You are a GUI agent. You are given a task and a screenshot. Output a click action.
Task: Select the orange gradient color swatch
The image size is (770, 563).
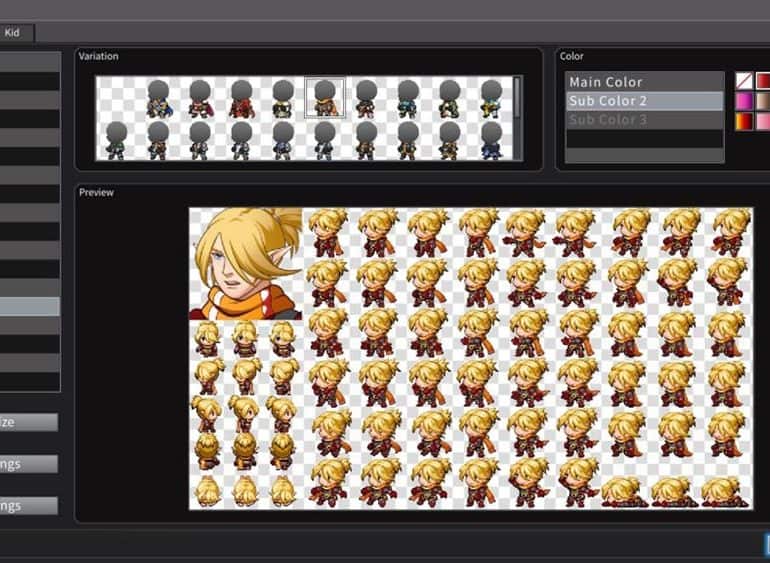pyautogui.click(x=744, y=121)
